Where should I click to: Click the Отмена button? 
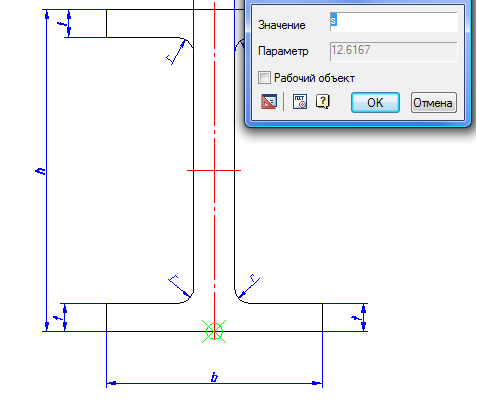[x=433, y=103]
